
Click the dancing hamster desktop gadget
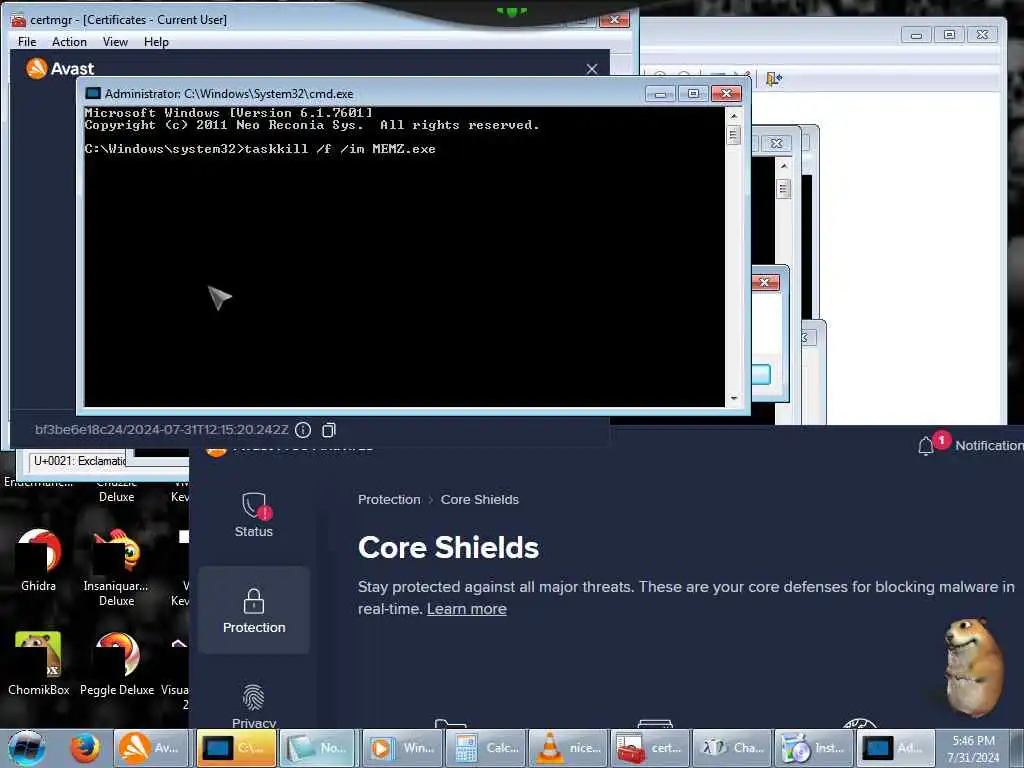974,666
